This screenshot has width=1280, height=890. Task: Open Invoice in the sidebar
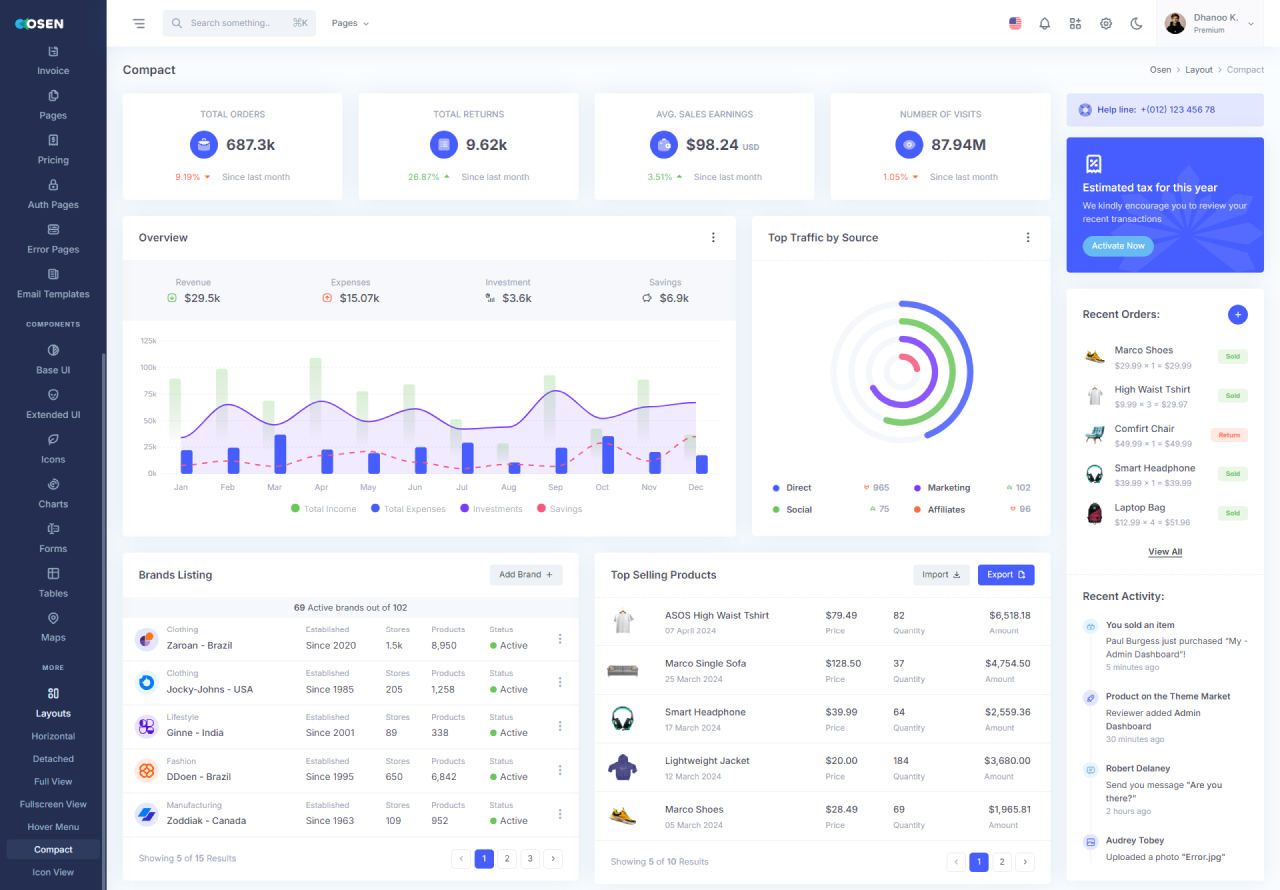coord(53,61)
